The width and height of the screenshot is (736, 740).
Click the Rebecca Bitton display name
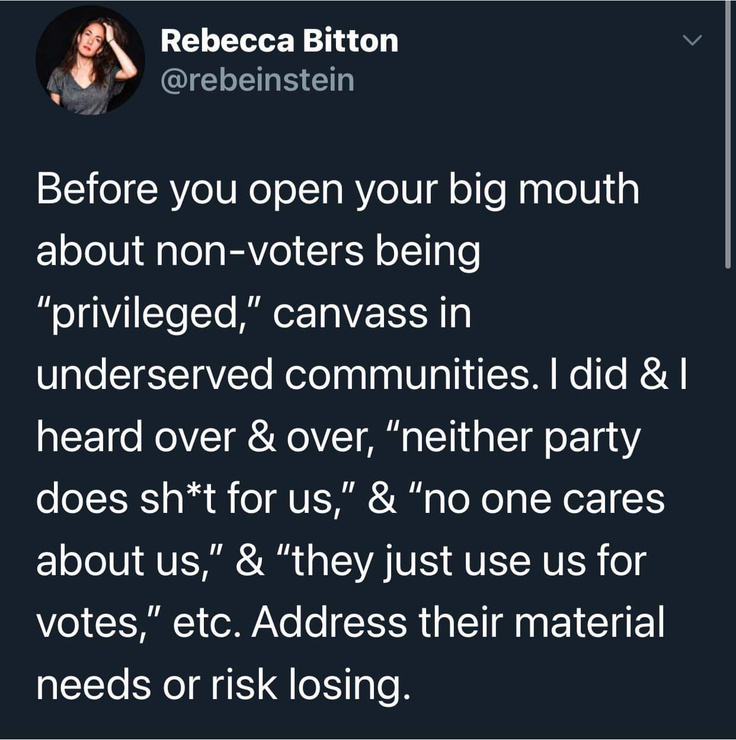coord(278,41)
